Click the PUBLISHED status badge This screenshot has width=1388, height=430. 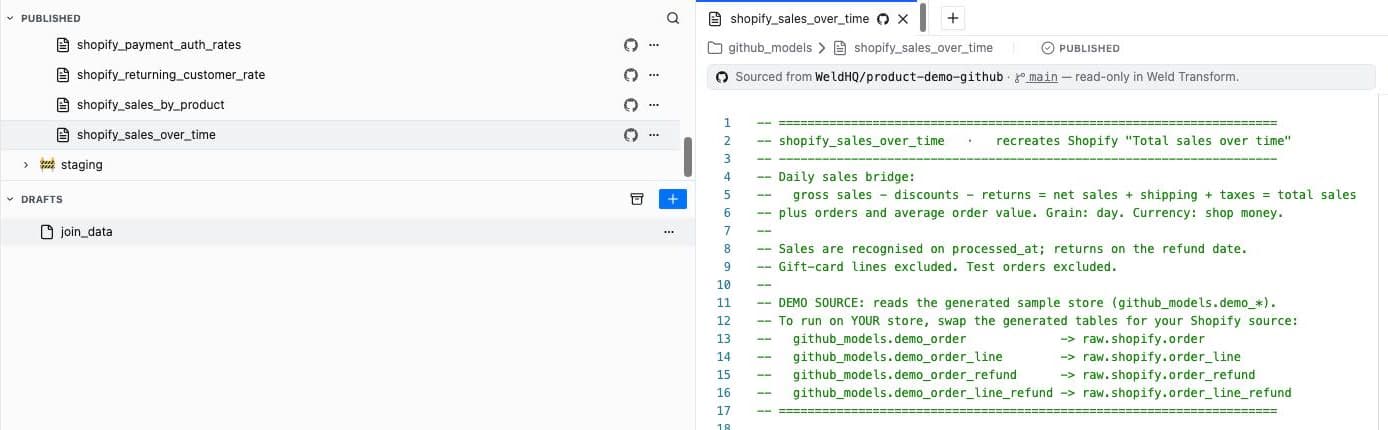pos(1080,48)
